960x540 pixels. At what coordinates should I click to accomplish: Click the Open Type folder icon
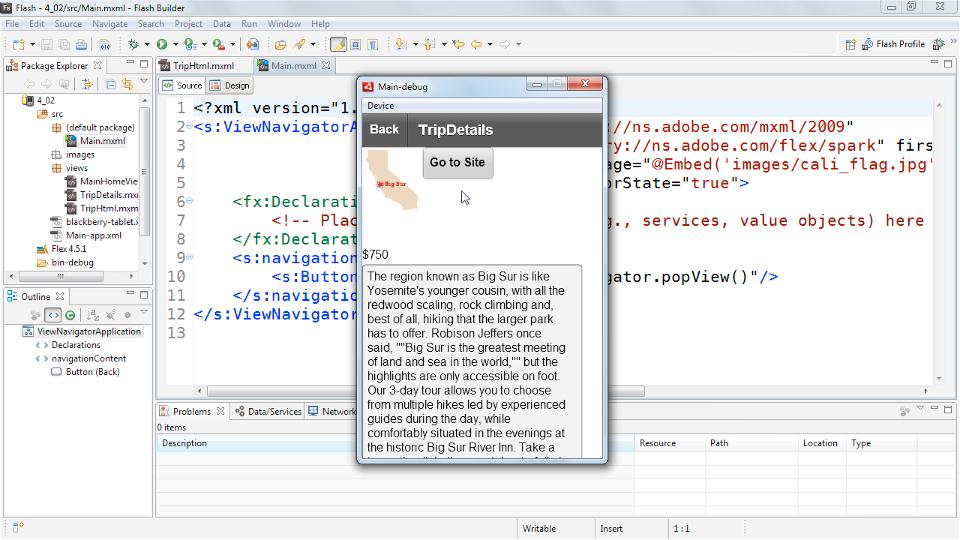pos(280,44)
